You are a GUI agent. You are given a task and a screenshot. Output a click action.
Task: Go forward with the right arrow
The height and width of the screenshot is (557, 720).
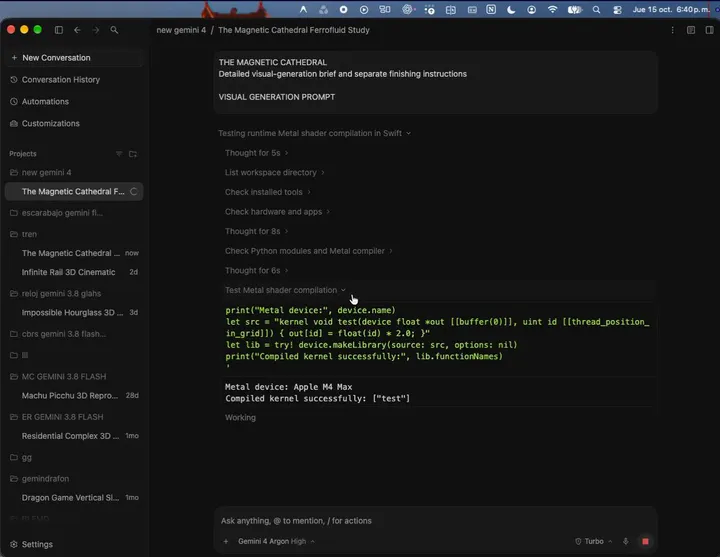point(96,30)
